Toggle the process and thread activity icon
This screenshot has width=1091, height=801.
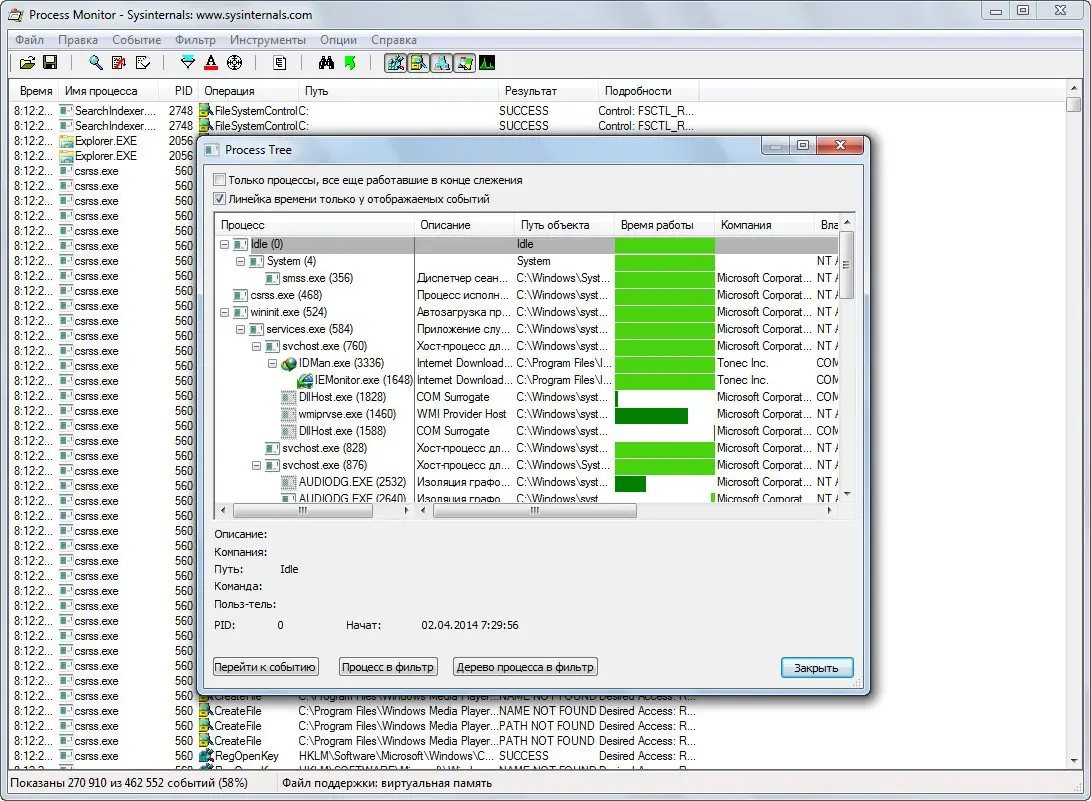click(x=465, y=63)
